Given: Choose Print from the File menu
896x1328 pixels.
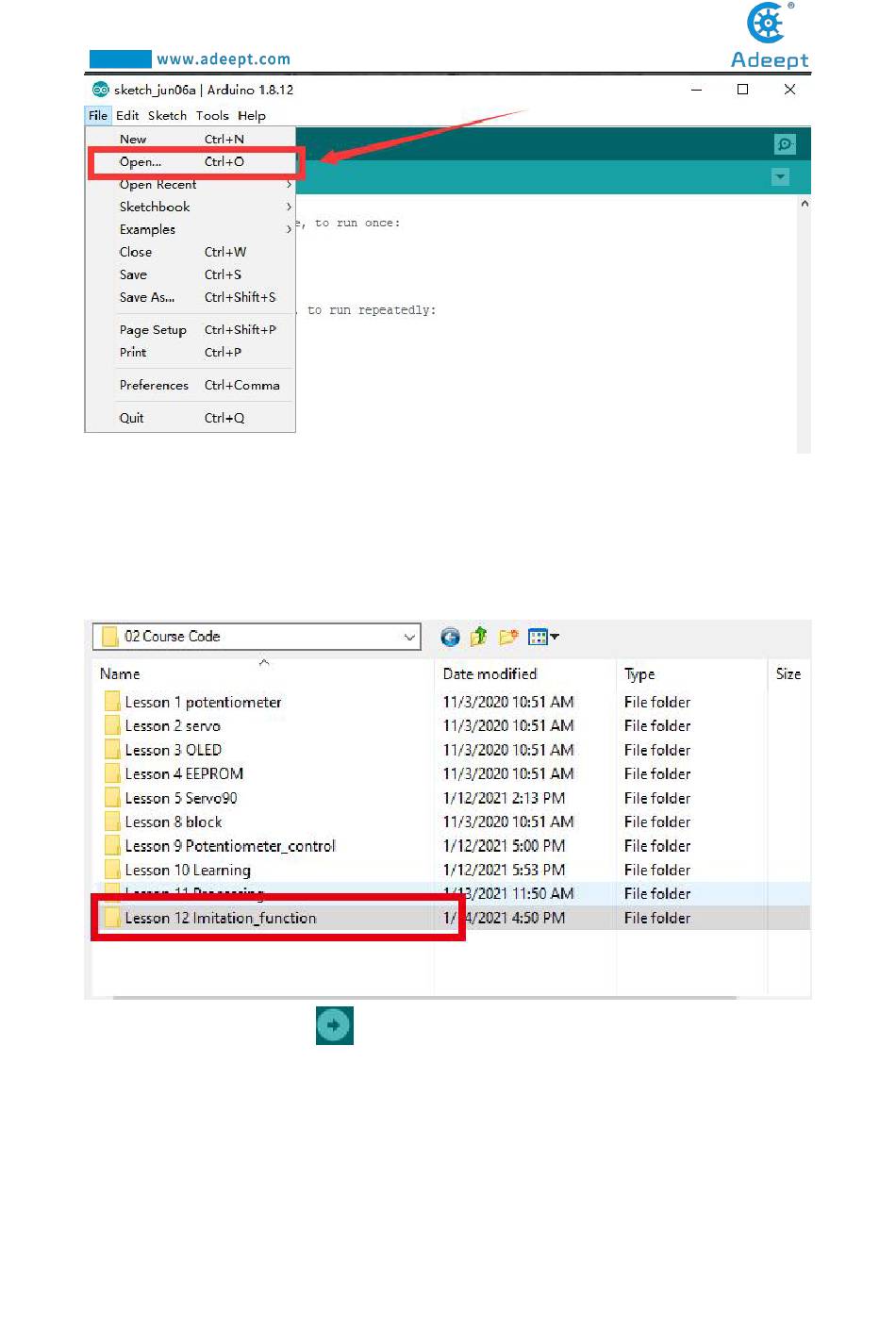Looking at the screenshot, I should click(191, 352).
